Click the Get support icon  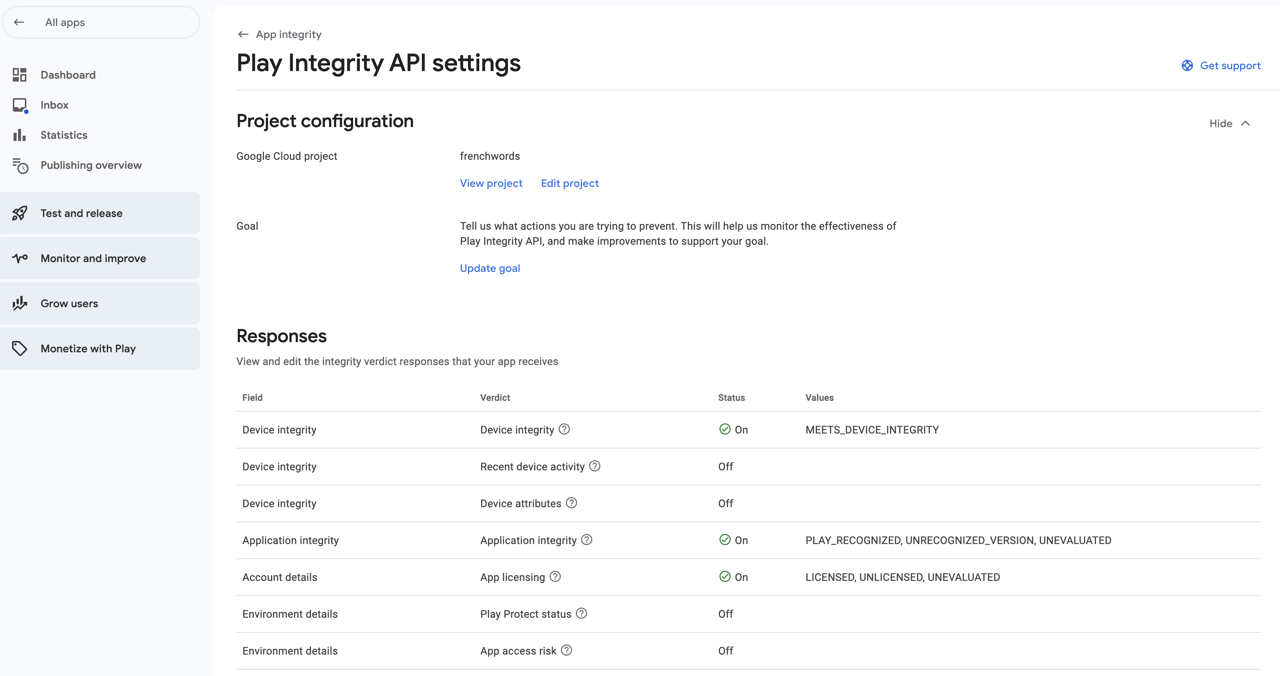[x=1186, y=65]
